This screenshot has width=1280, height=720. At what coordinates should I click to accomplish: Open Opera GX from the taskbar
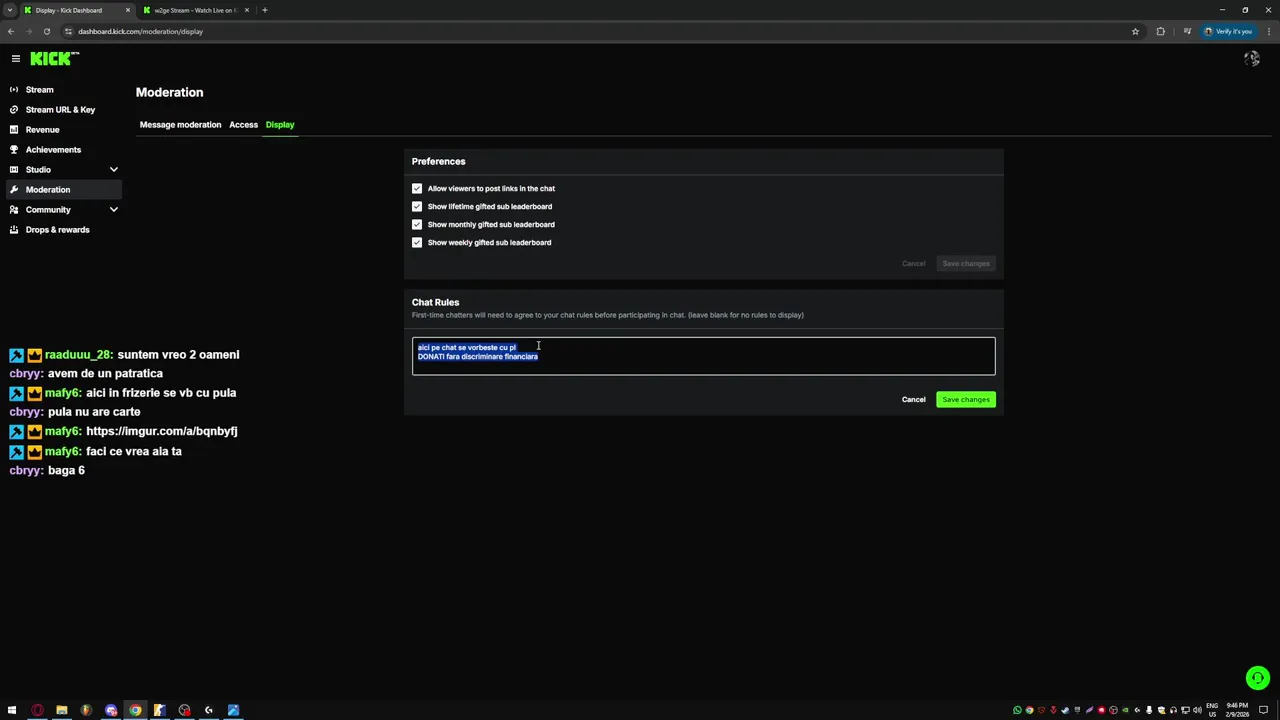[x=37, y=710]
